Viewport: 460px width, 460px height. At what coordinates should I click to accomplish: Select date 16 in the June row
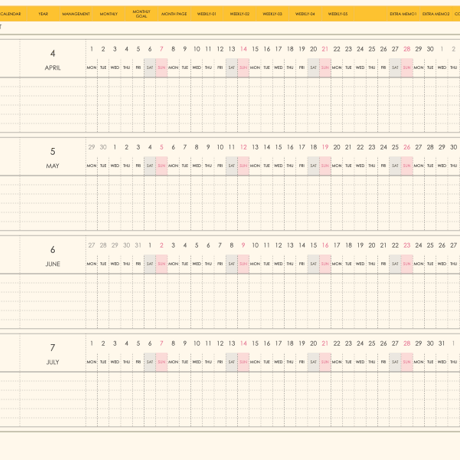[325, 245]
